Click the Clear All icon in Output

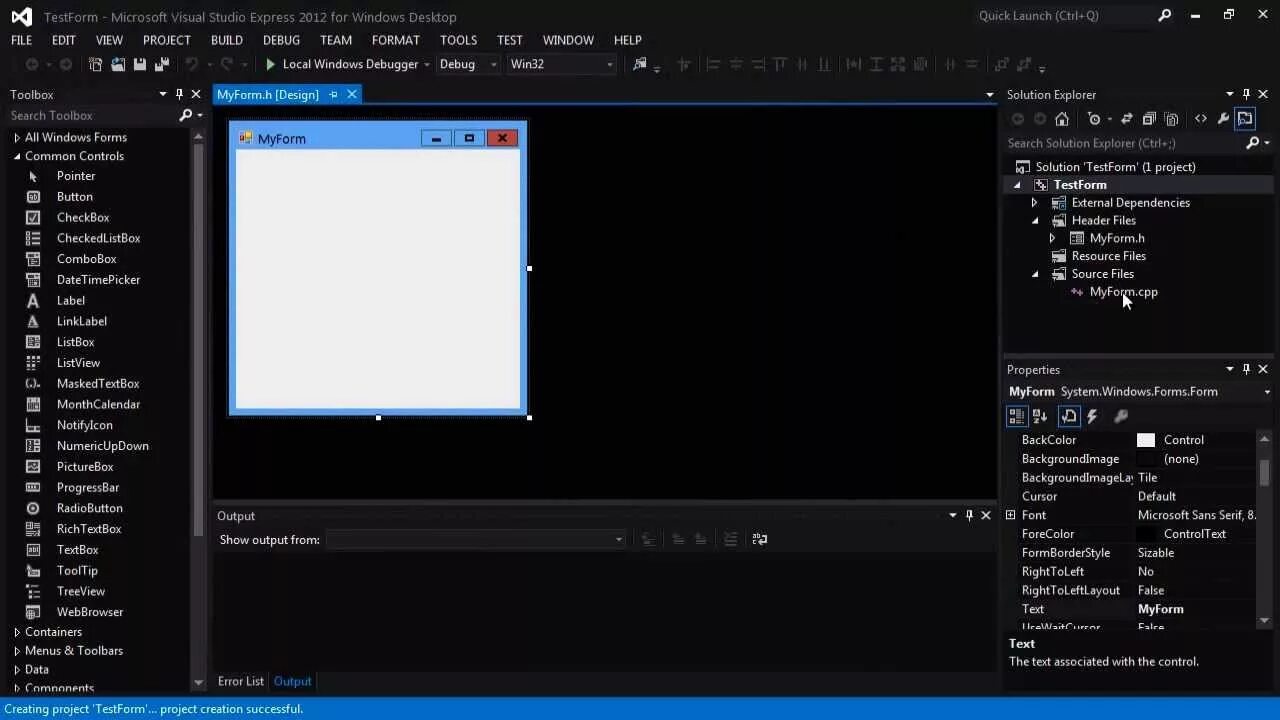[730, 539]
